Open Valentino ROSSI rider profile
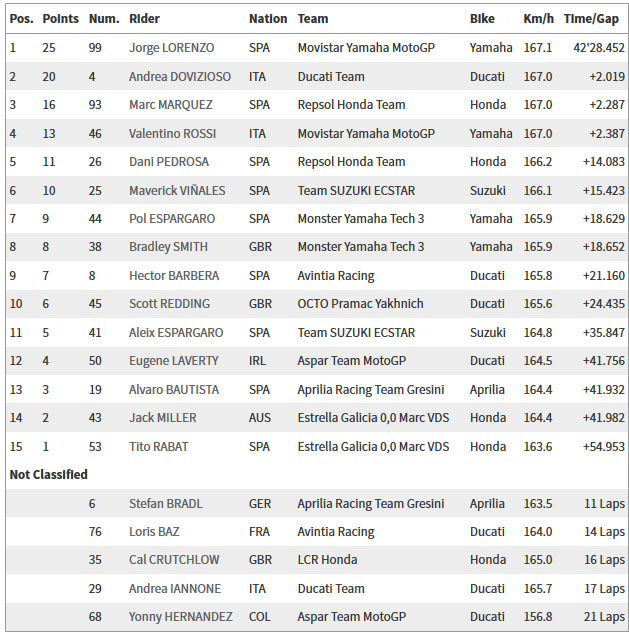The width and height of the screenshot is (629, 633). click(172, 134)
